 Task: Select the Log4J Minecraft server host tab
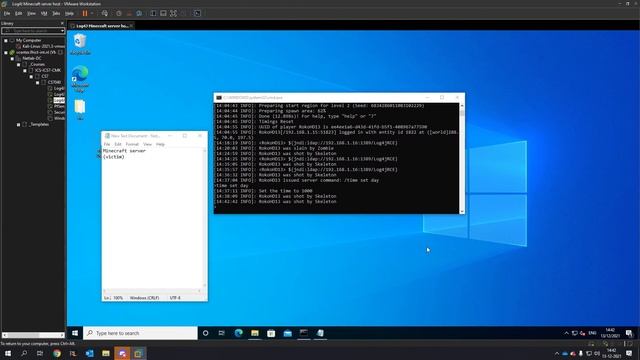102,26
